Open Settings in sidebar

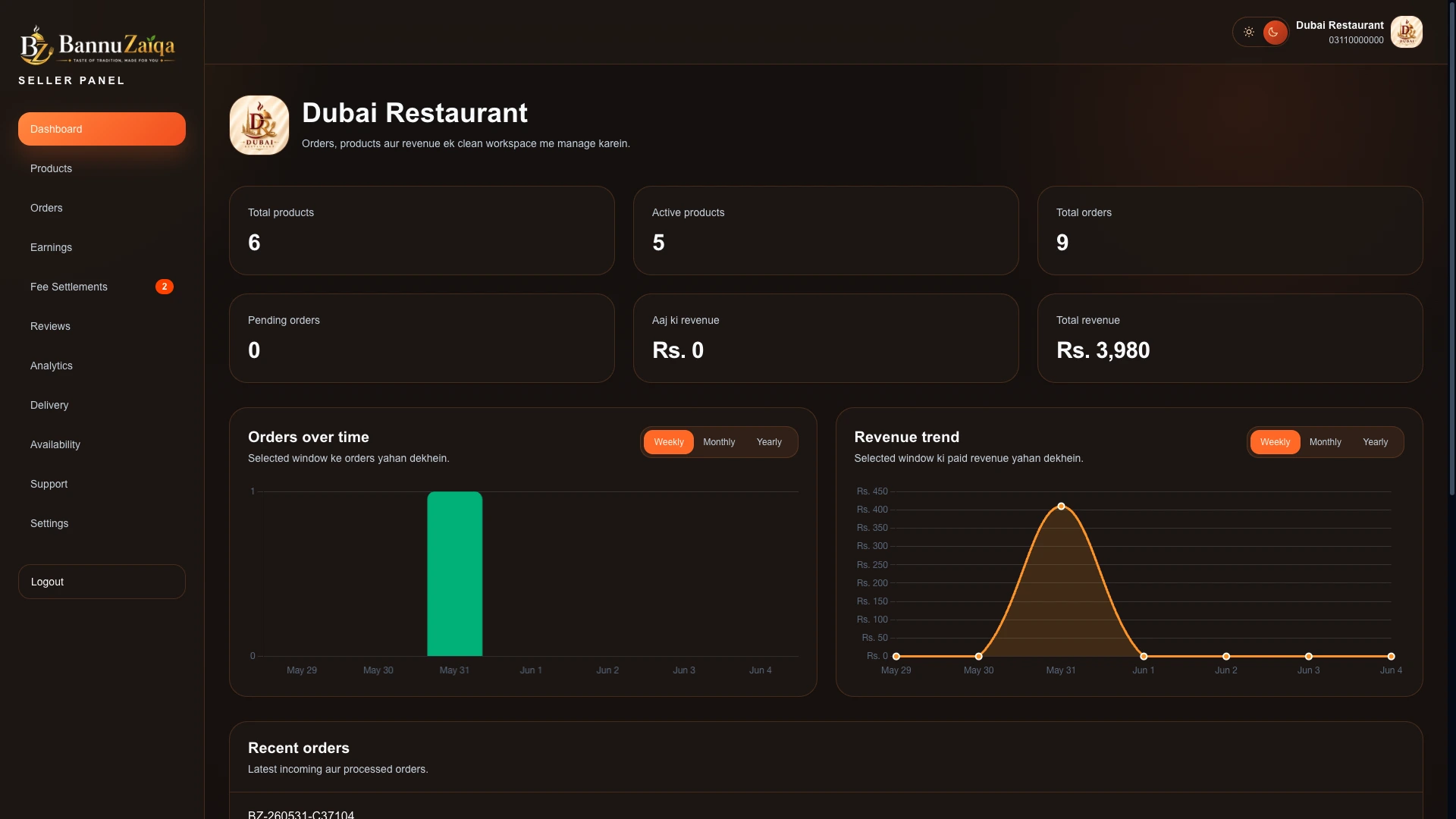tap(102, 523)
